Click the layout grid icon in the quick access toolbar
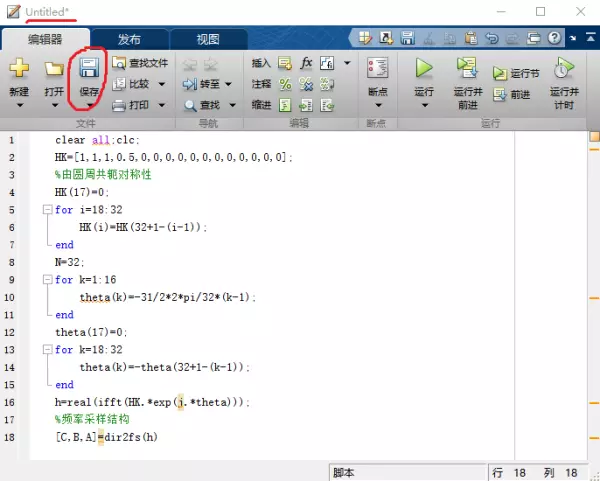This screenshot has width=600, height=481. tap(365, 38)
